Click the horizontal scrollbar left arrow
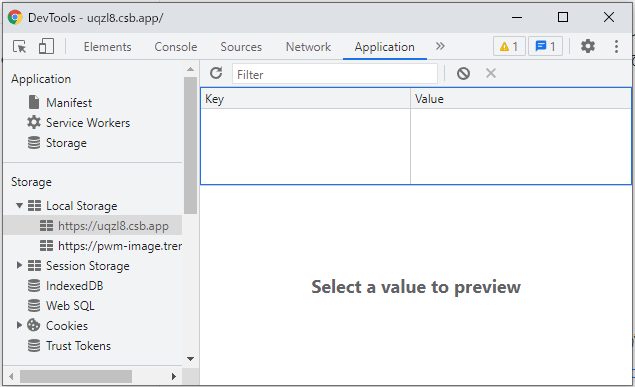Viewport: 635px width, 387px height. click(x=11, y=376)
